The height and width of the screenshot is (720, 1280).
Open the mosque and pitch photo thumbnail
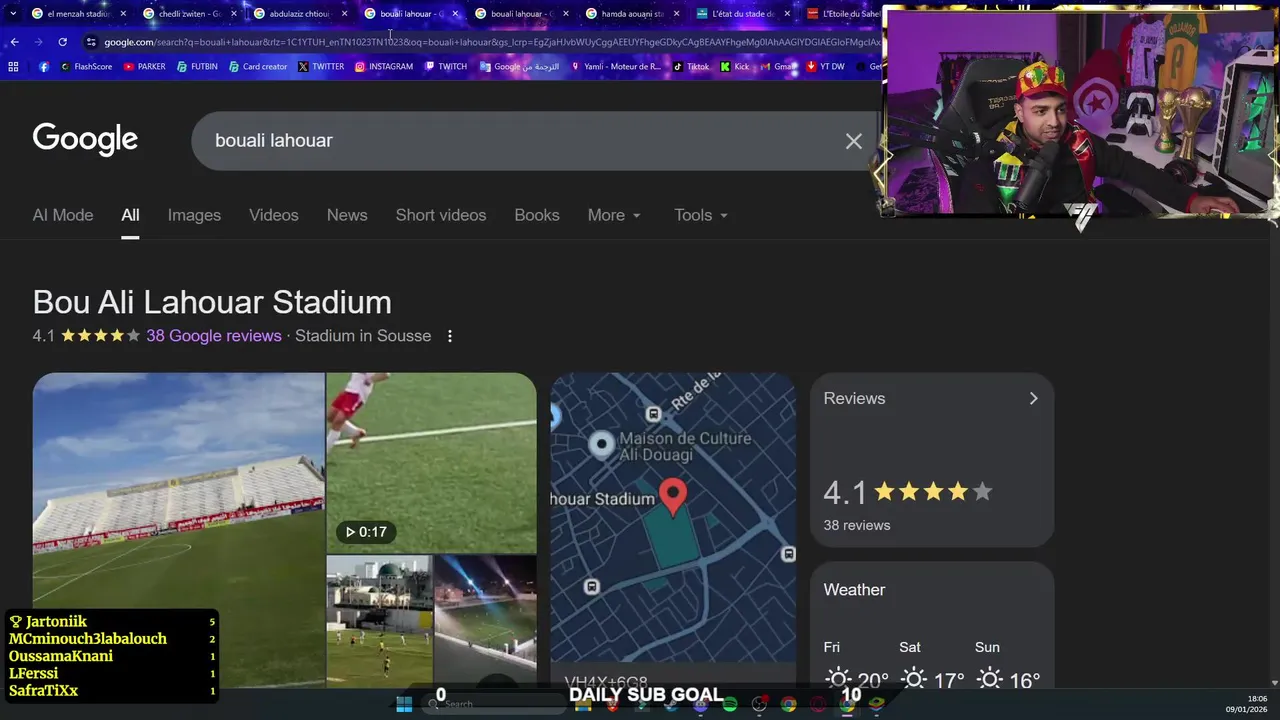[x=380, y=622]
